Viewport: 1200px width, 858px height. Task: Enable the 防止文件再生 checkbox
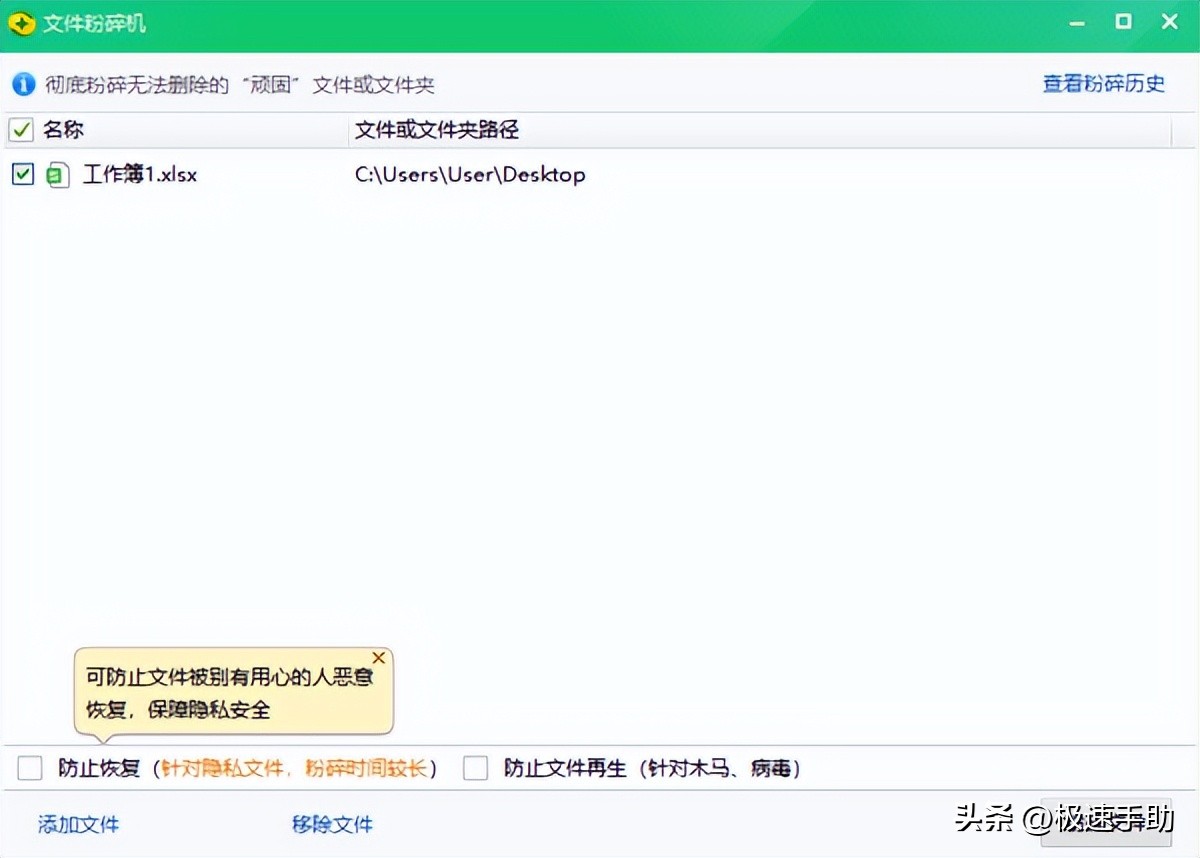pos(475,768)
